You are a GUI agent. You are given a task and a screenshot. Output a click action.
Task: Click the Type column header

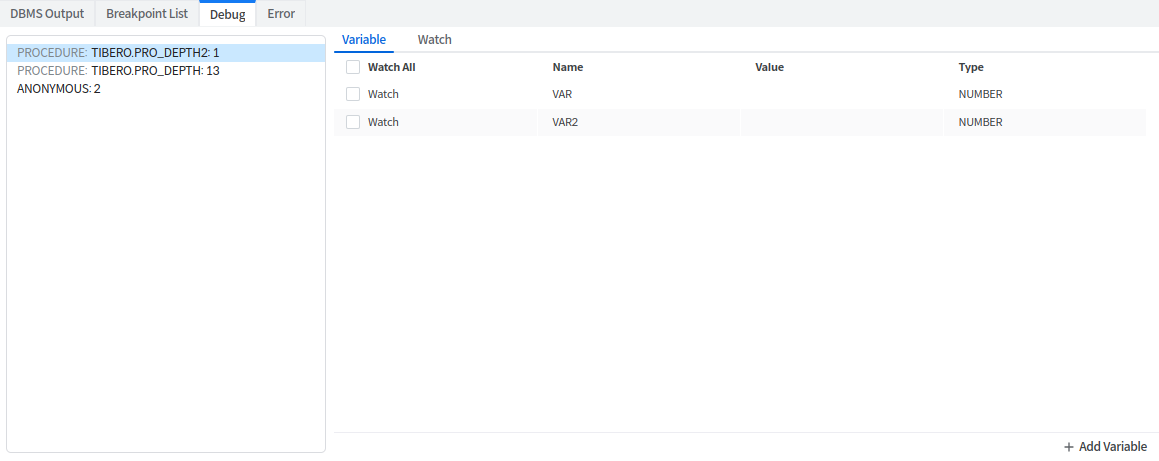971,67
